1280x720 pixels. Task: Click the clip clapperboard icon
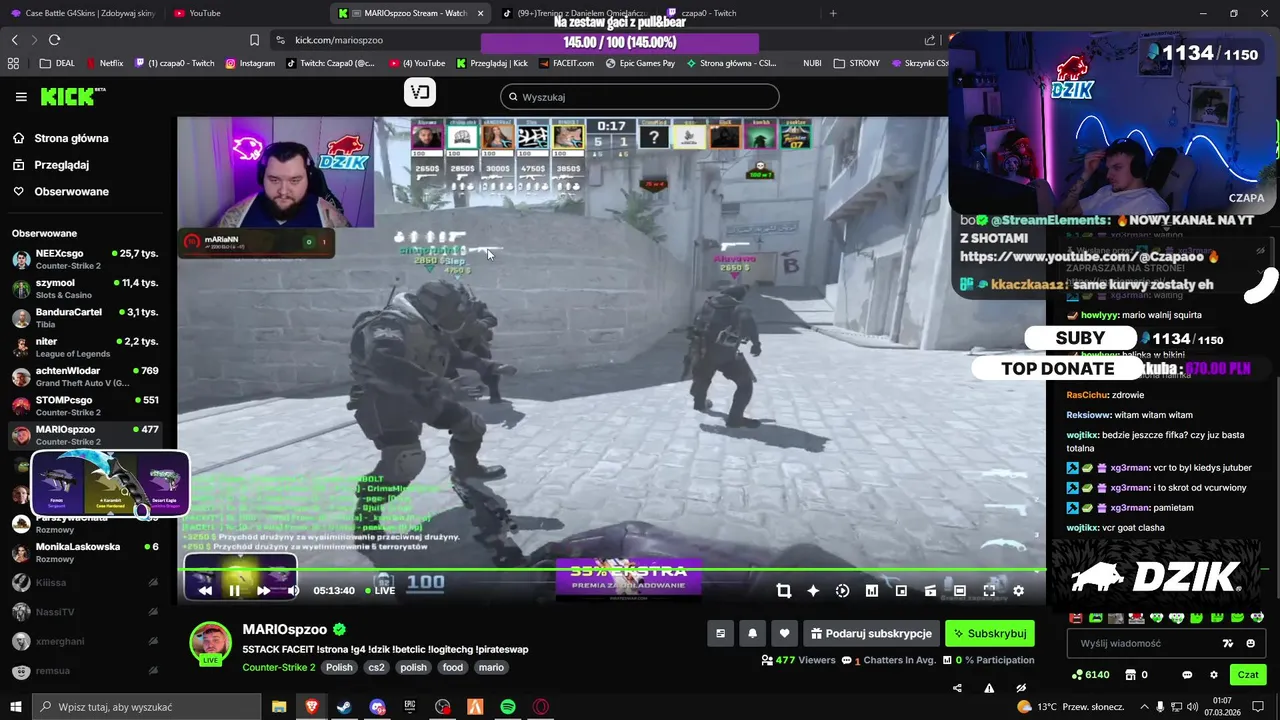click(x=930, y=591)
